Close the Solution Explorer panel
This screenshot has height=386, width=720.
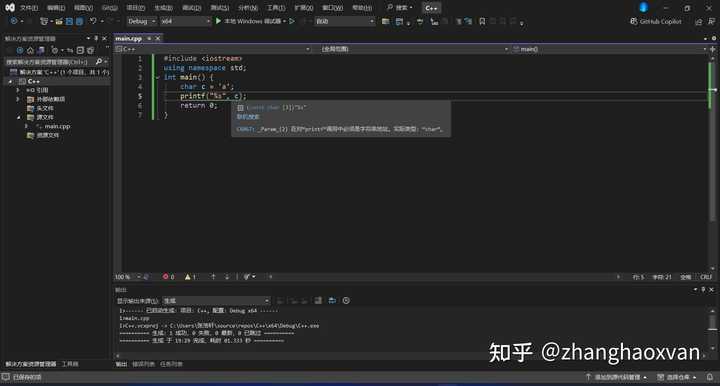tap(105, 38)
